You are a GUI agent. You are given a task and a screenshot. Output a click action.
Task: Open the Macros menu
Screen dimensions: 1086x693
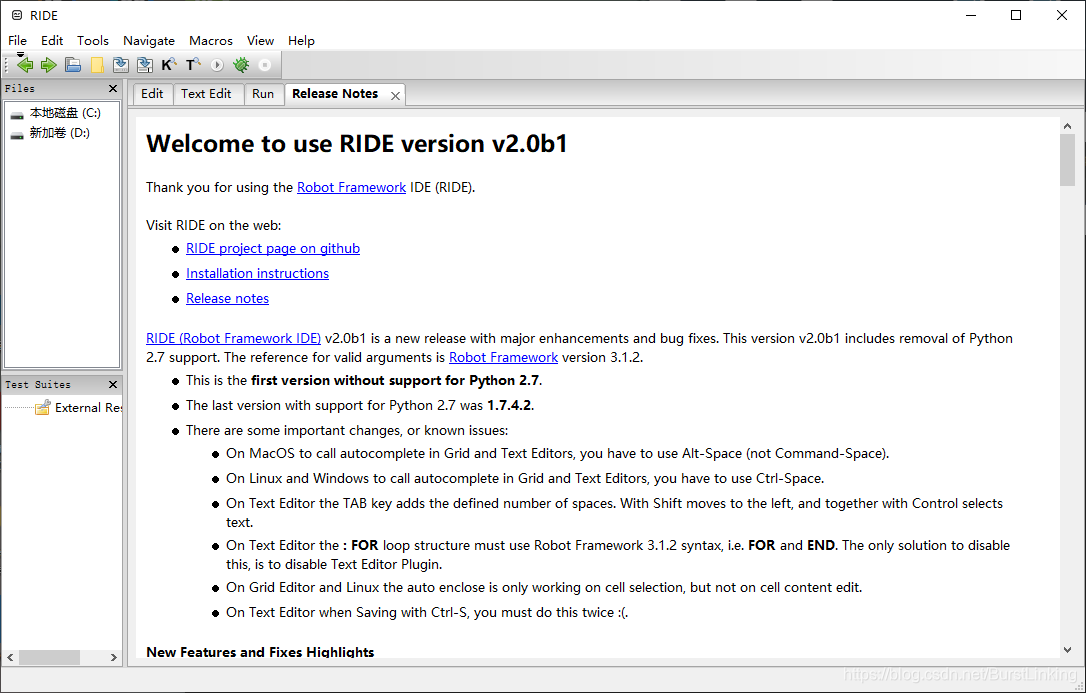[x=211, y=41]
